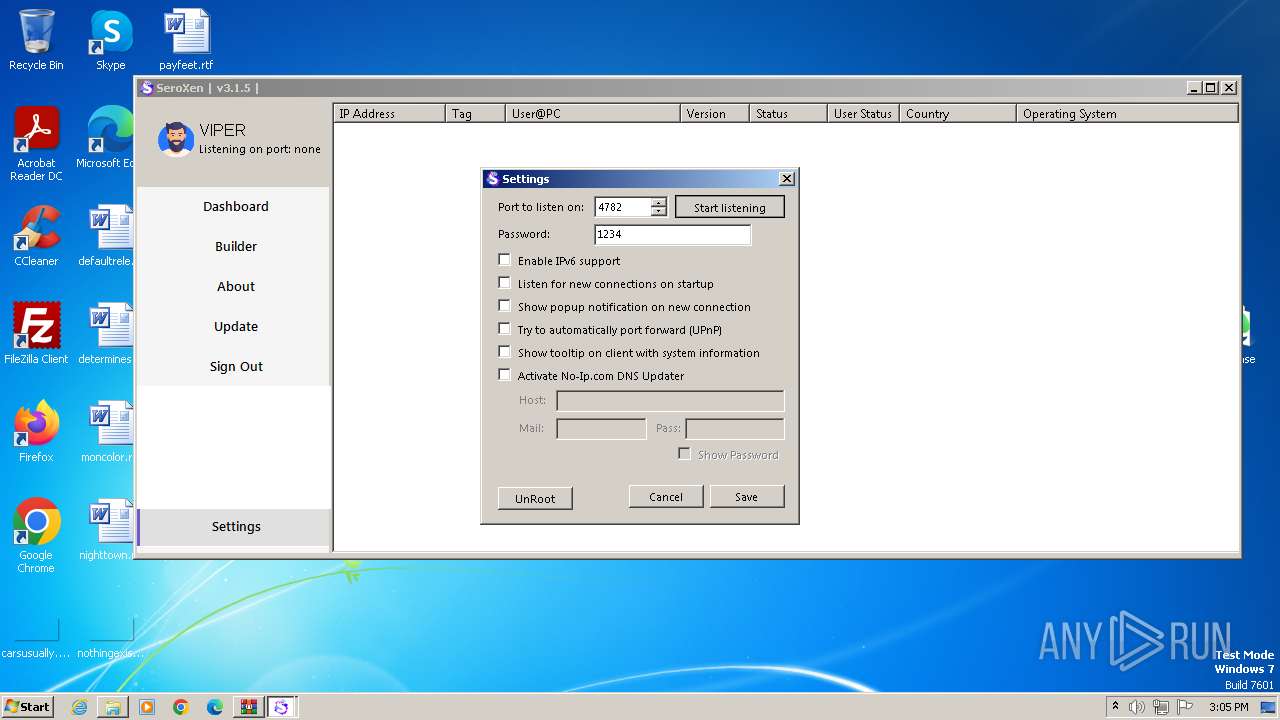Open the network tray icon

coord(1161,707)
